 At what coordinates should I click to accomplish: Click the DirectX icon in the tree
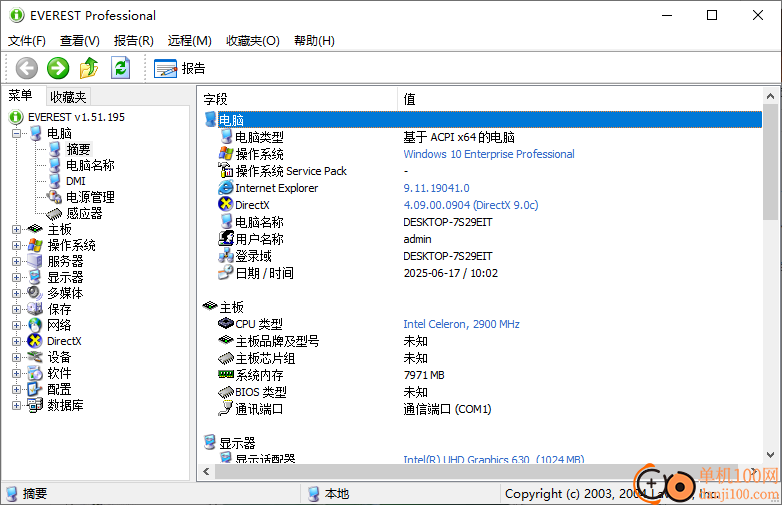pyautogui.click(x=35, y=341)
